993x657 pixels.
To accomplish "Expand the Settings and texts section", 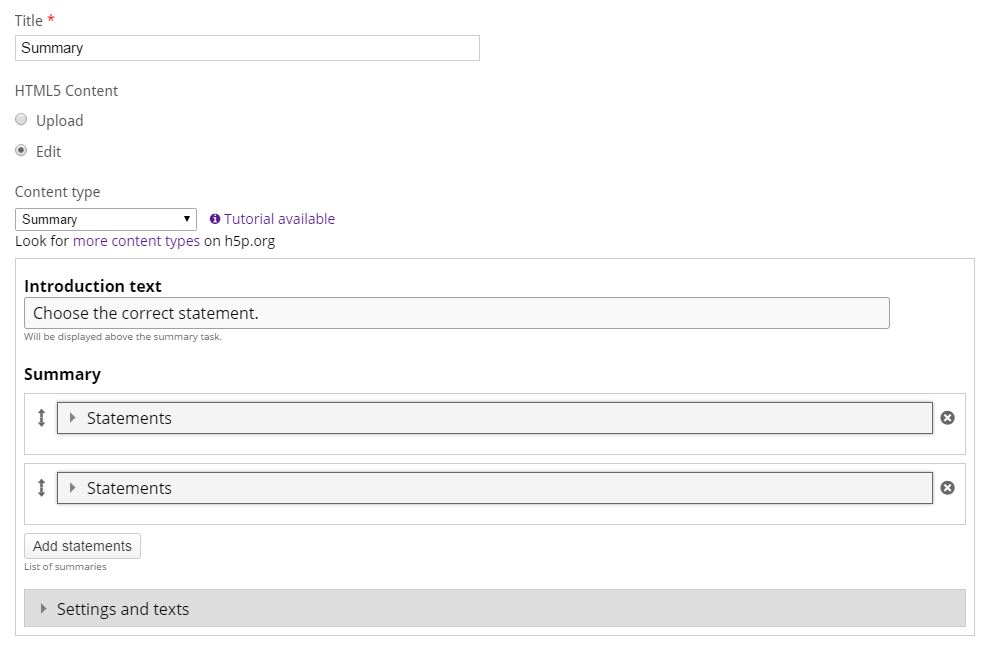I will click(495, 609).
